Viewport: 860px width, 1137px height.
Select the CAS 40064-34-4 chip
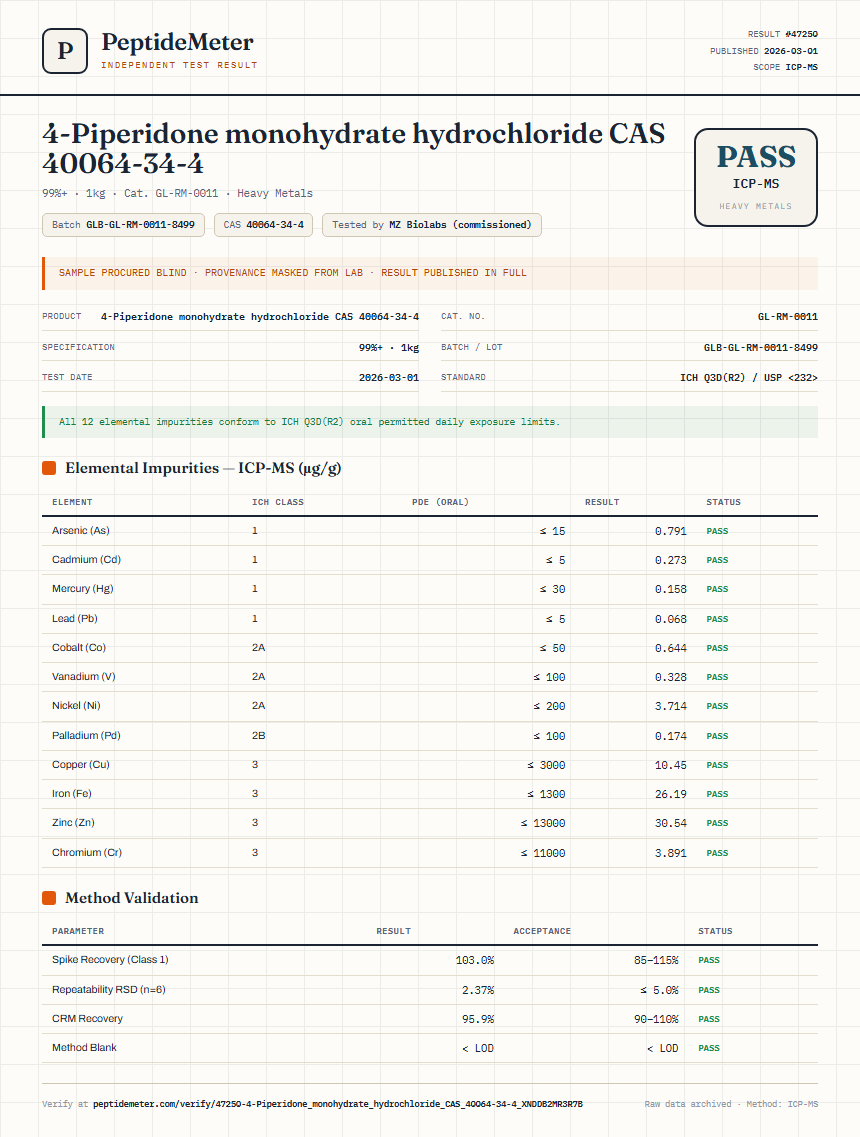tap(263, 225)
